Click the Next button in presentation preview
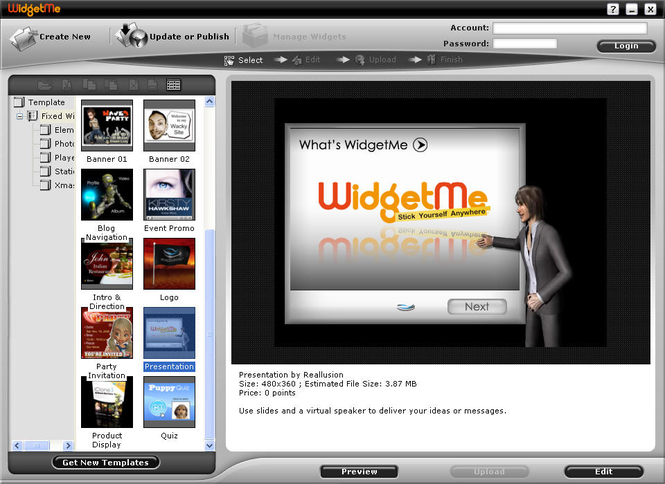The height and width of the screenshot is (484, 665). tap(477, 307)
